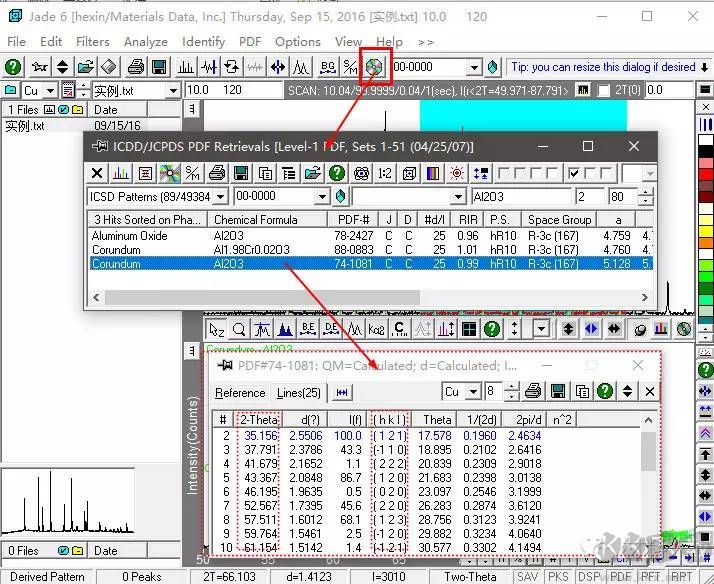
Task: Click the eraser icon in main toolbar
Action: click(x=109, y=67)
